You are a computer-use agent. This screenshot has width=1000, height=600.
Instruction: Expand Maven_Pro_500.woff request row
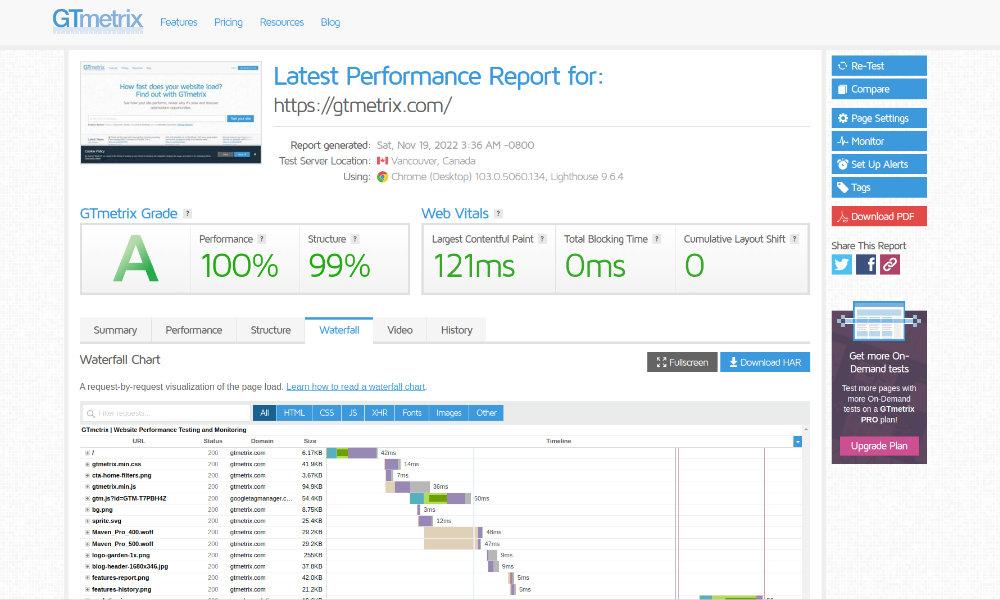click(x=87, y=544)
